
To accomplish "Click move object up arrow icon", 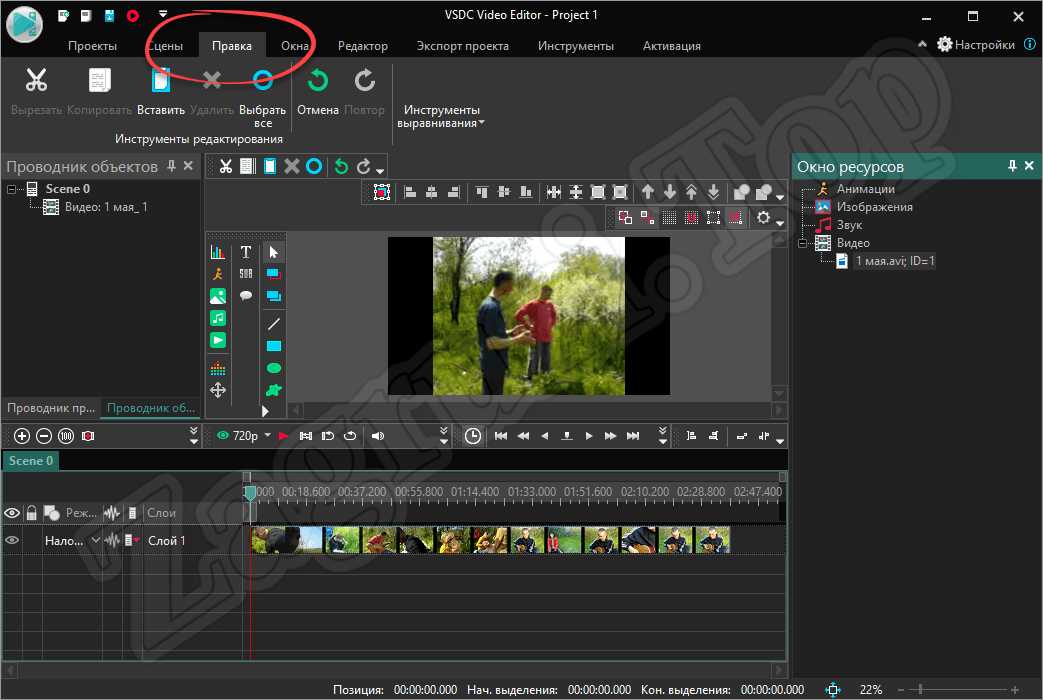I will point(647,192).
